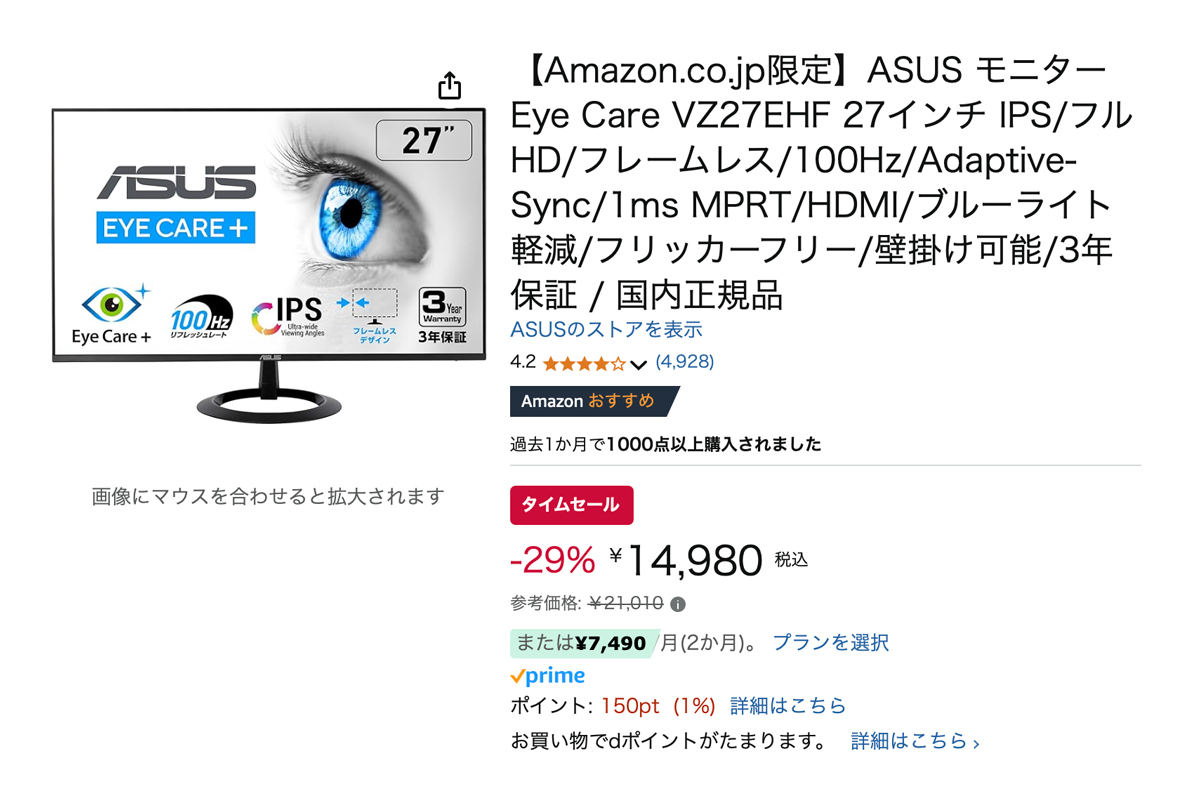
Task: Click the red タイムセール badge
Action: pos(571,505)
